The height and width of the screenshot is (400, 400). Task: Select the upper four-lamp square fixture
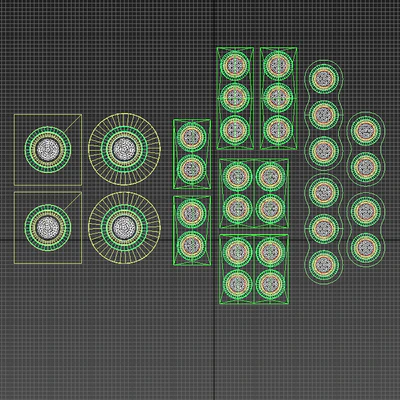coord(254,193)
